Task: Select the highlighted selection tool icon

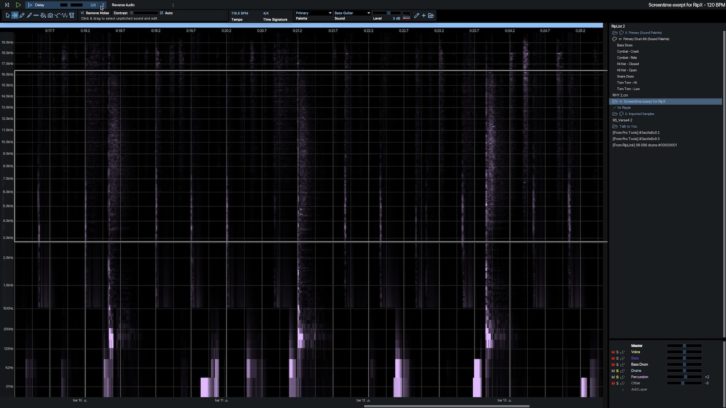Action: (15, 16)
